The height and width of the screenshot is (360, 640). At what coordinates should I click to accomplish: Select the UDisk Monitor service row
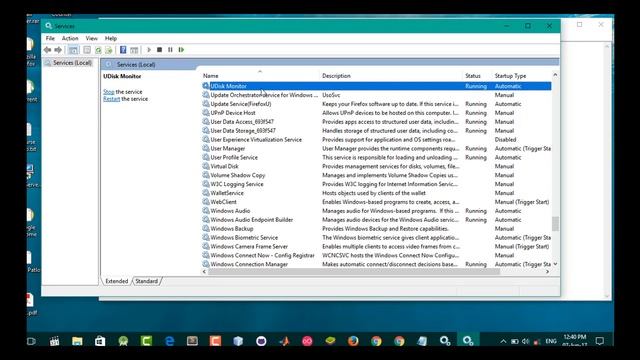[376, 86]
